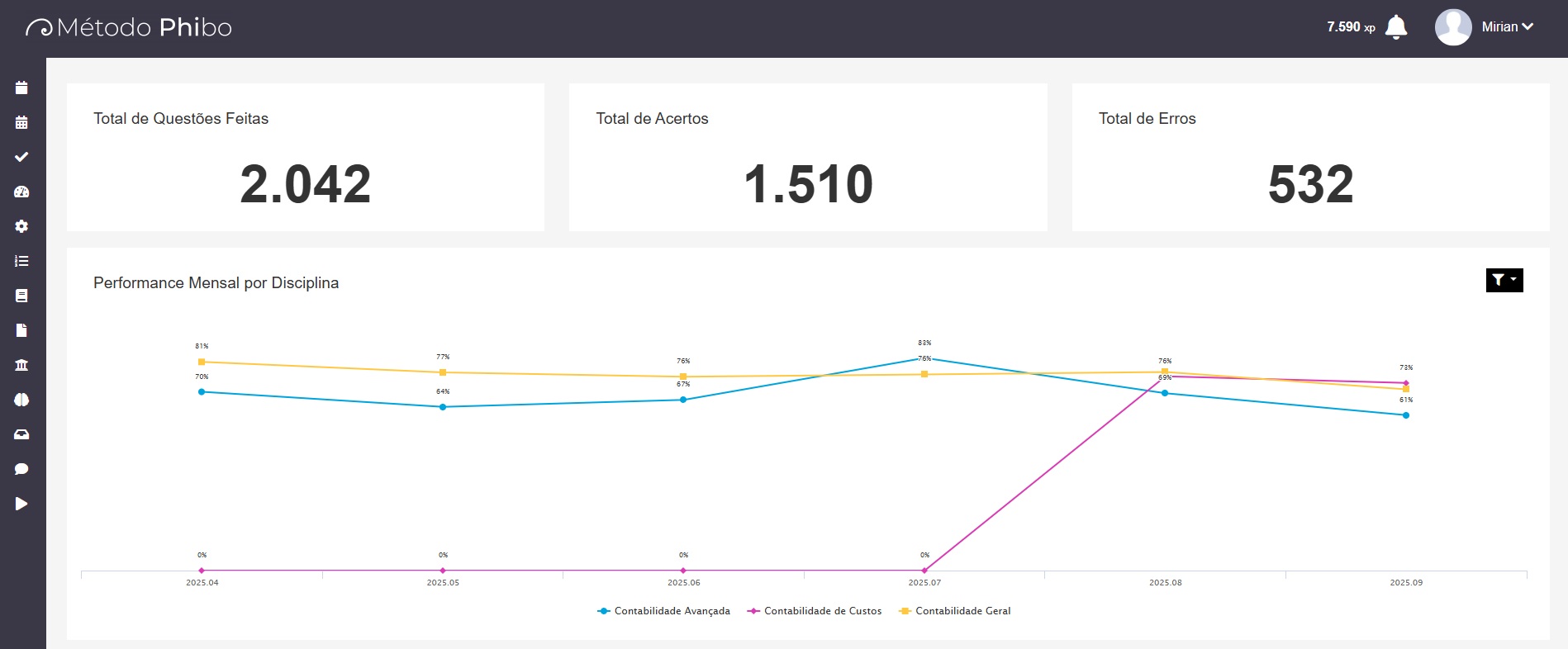Click the play icon in sidebar
This screenshot has width=1568, height=649.
point(21,504)
